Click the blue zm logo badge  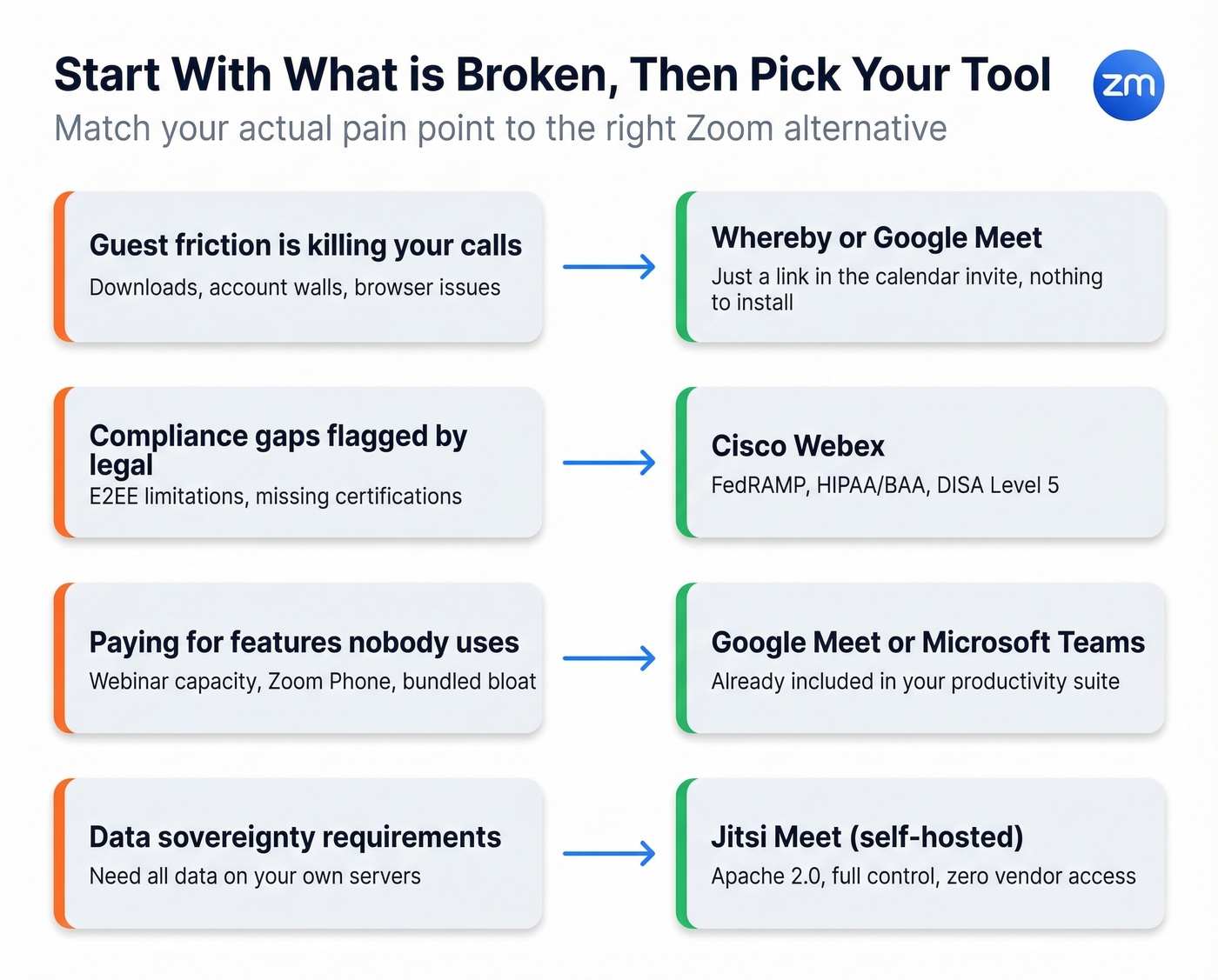coord(1128,85)
